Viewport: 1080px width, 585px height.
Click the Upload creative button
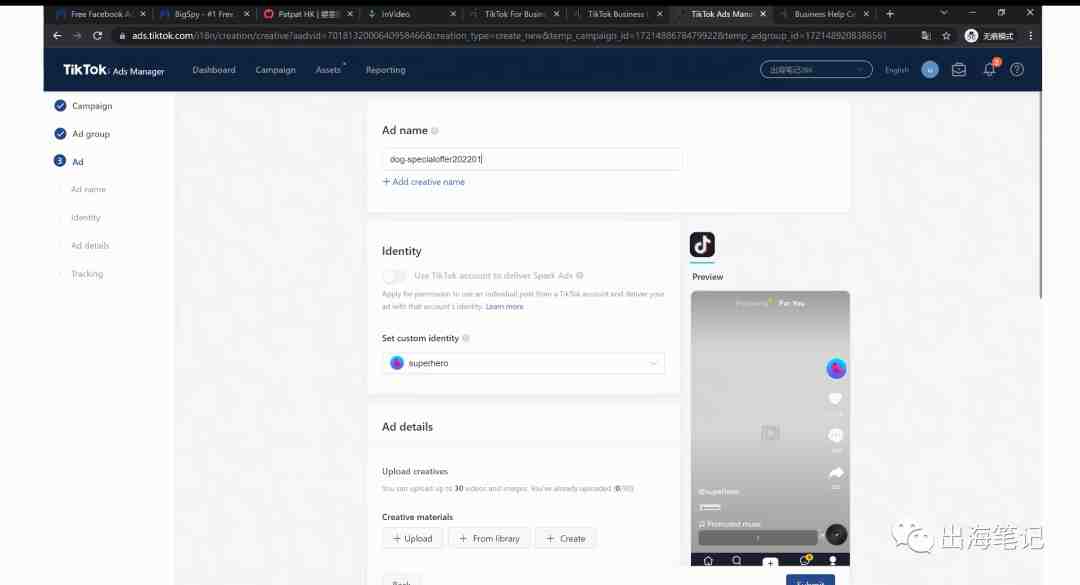(x=413, y=538)
